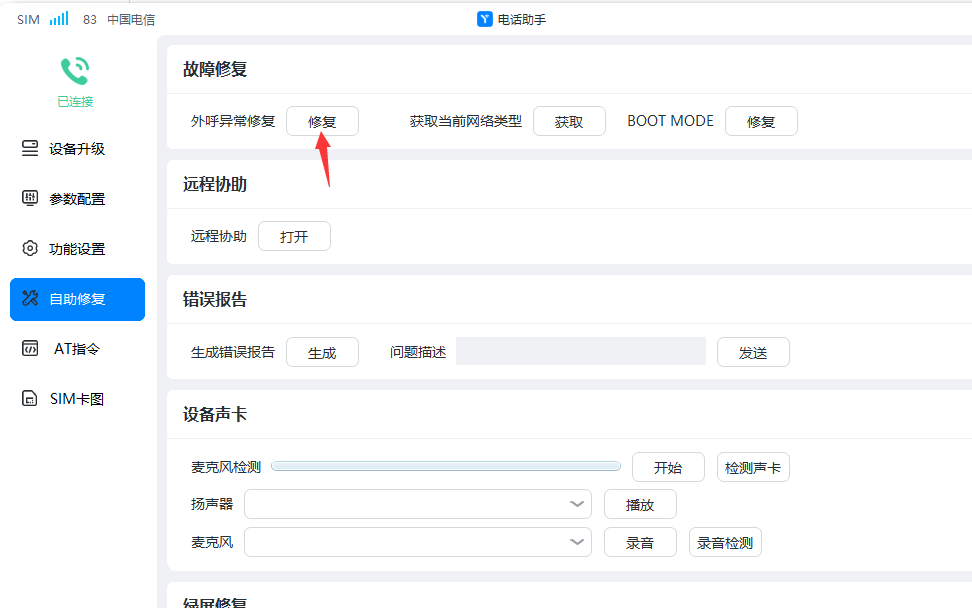Click the 麦克风检测 level bar

point(446,466)
